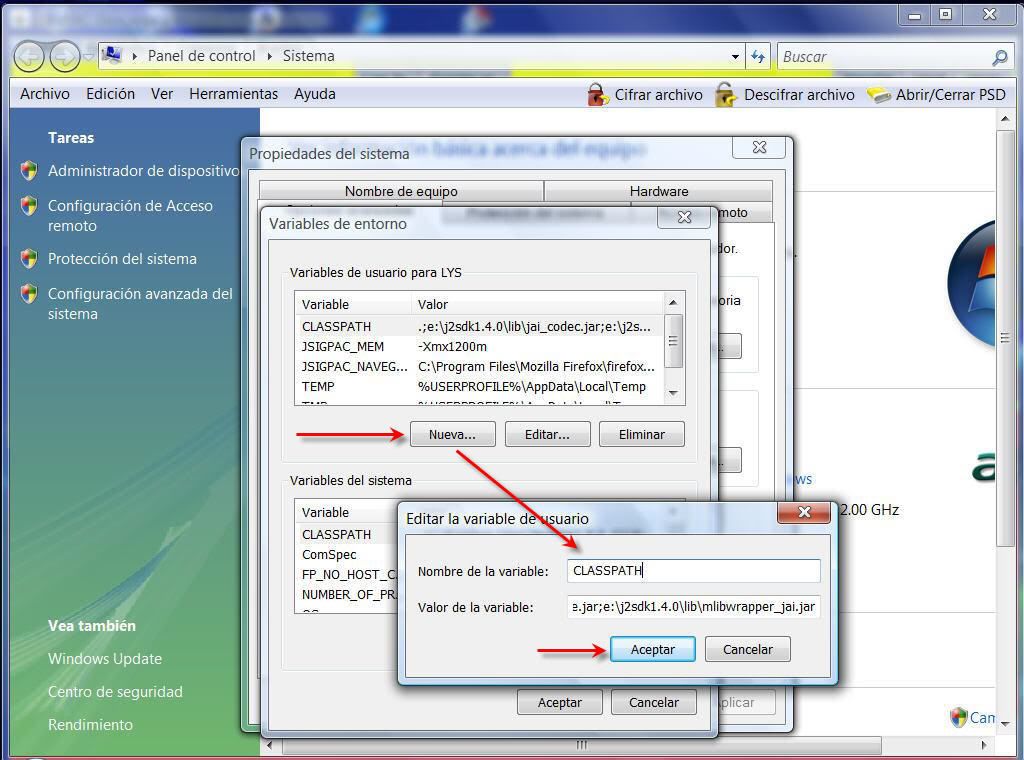1024x760 pixels.
Task: Open the Archivo menu
Action: (x=44, y=94)
